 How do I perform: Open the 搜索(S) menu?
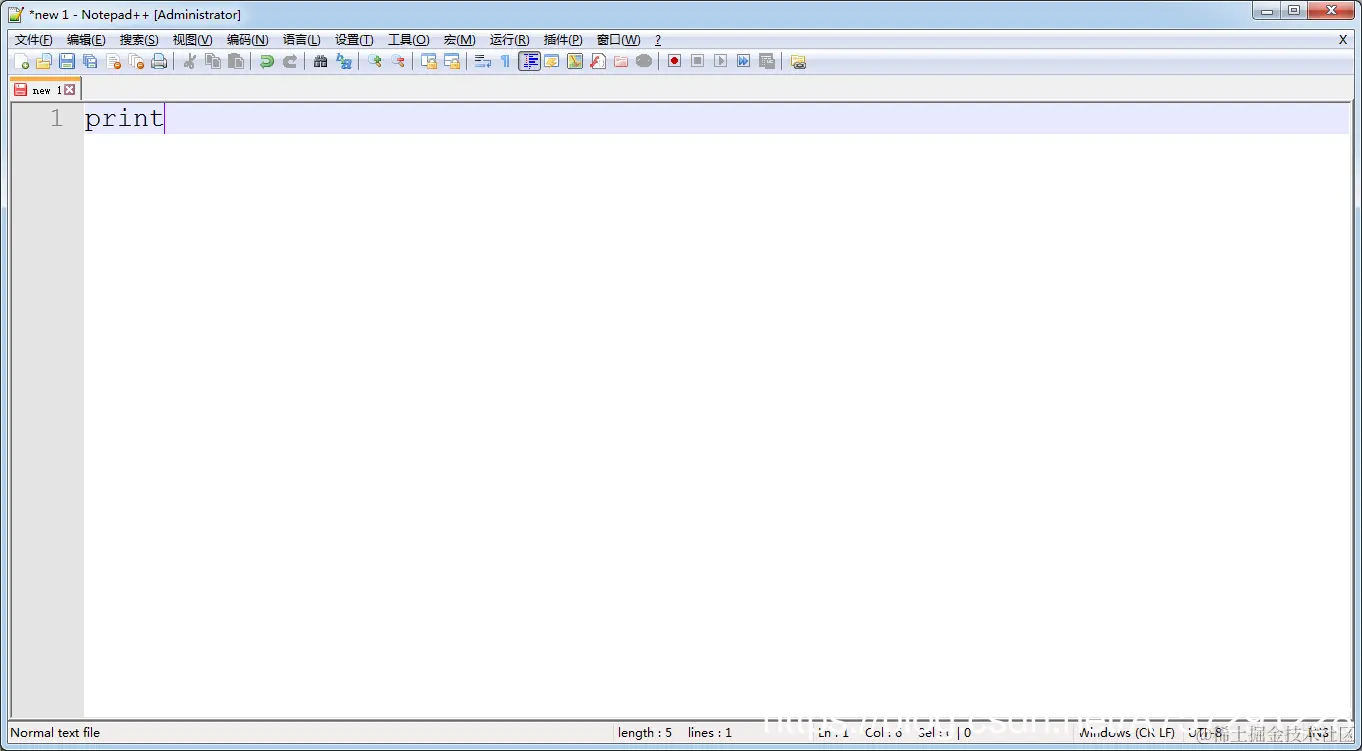point(139,40)
